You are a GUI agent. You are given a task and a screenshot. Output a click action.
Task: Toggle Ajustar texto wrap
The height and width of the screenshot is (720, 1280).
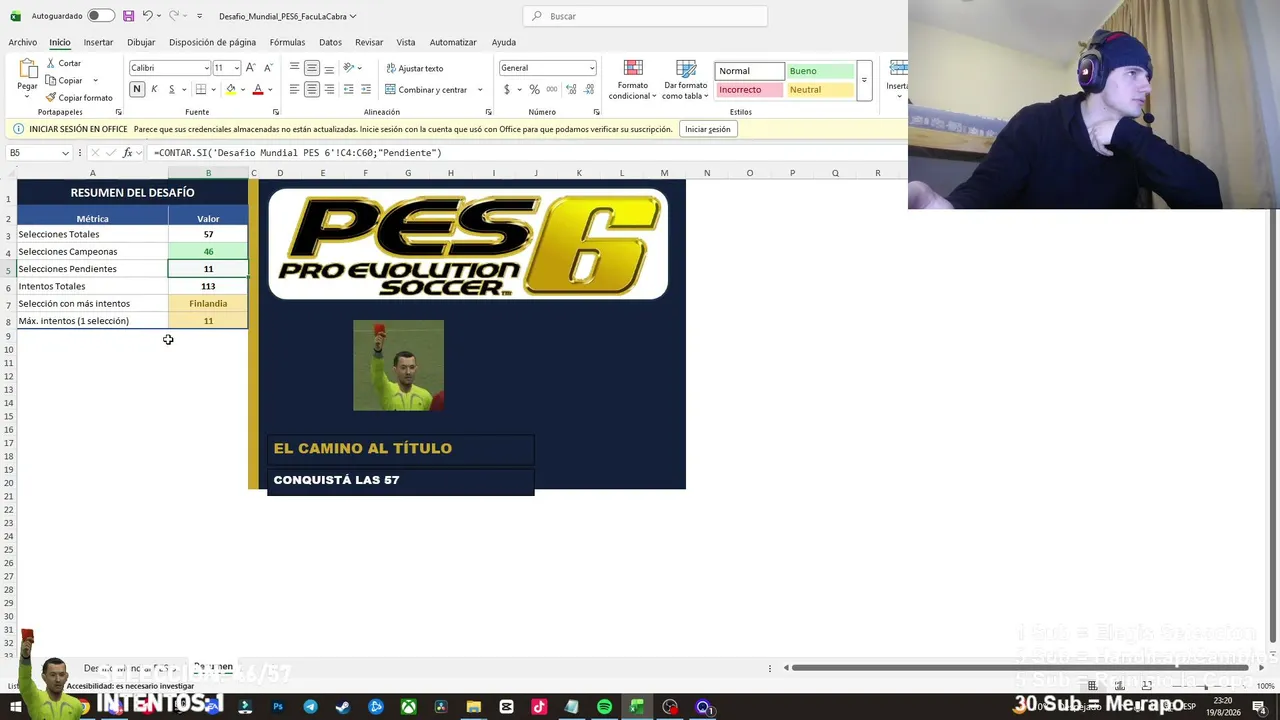(x=415, y=68)
